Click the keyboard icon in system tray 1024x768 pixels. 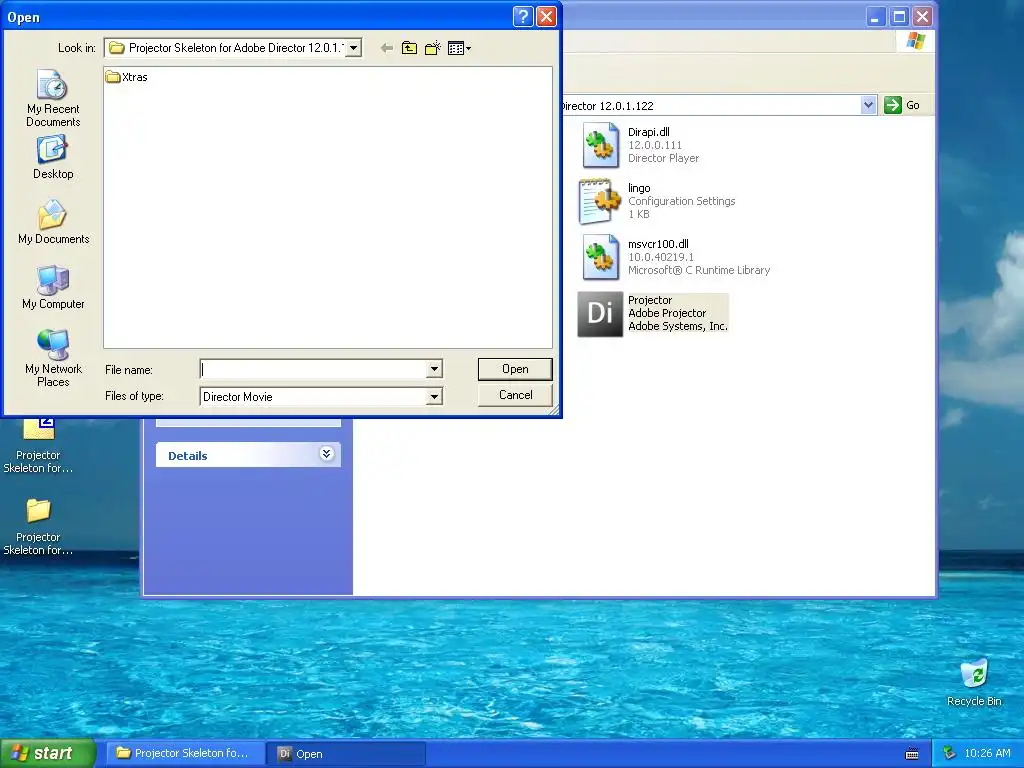click(912, 754)
